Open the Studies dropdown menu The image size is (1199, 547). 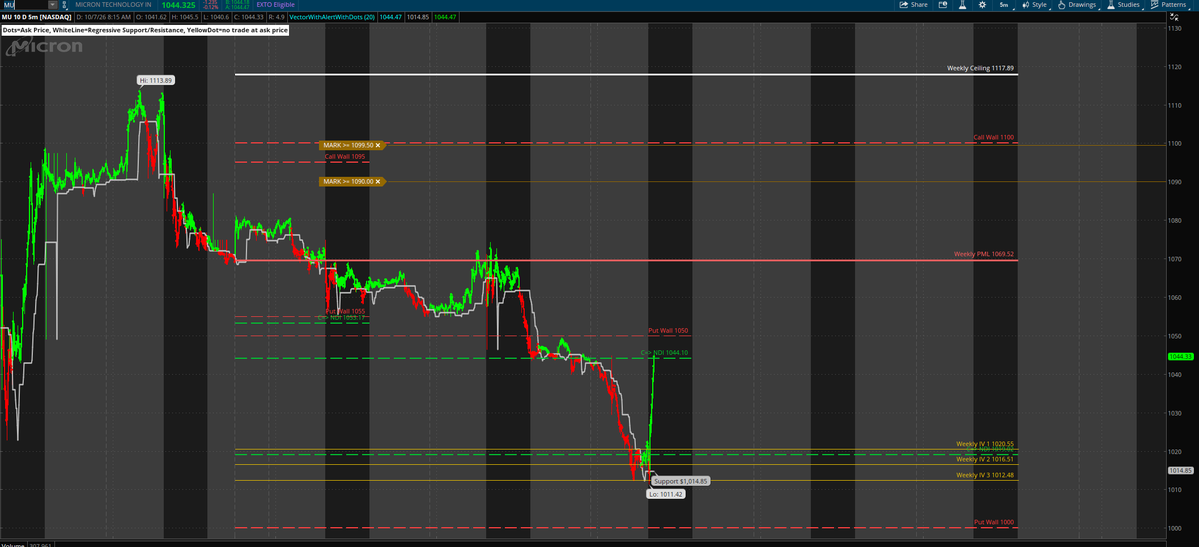(x=1124, y=5)
